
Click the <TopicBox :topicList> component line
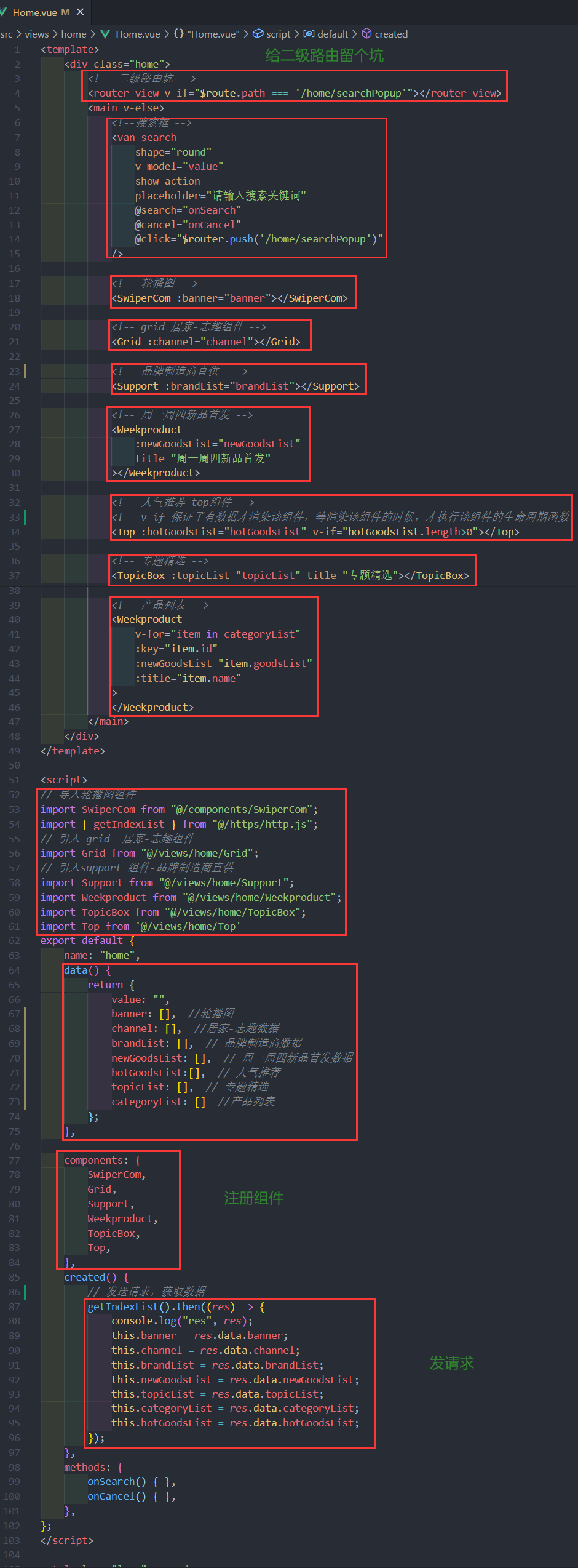point(290,575)
